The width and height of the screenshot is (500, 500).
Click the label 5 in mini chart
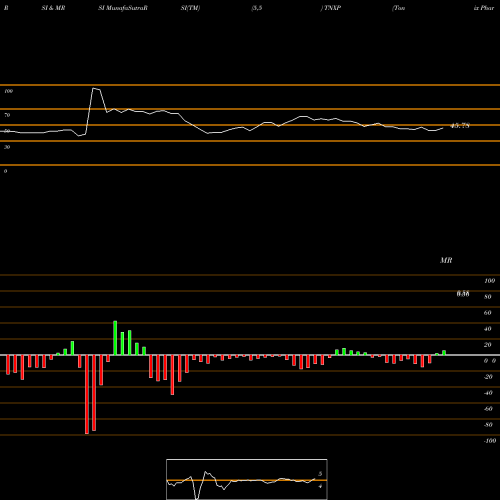pos(320,474)
